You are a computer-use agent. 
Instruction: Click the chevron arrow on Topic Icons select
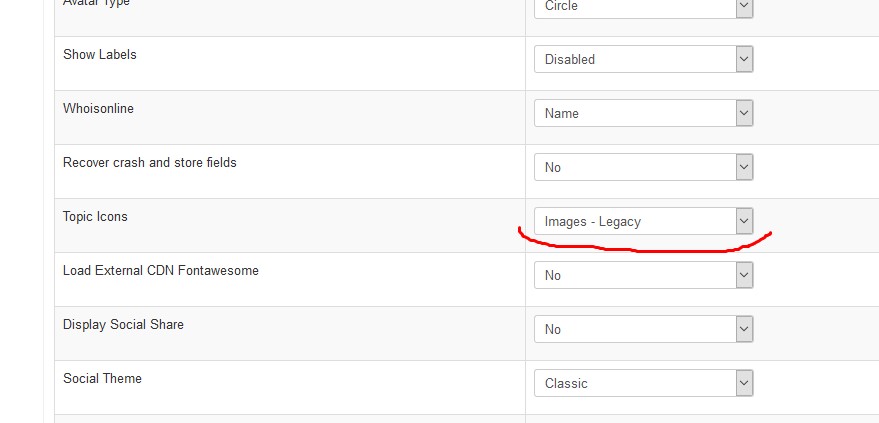743,221
